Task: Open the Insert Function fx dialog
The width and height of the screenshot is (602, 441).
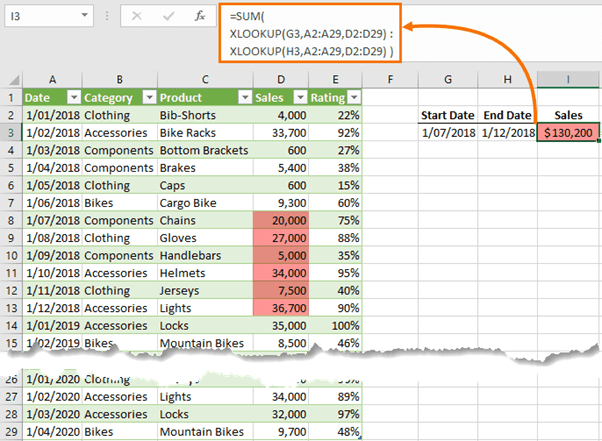Action: click(200, 16)
